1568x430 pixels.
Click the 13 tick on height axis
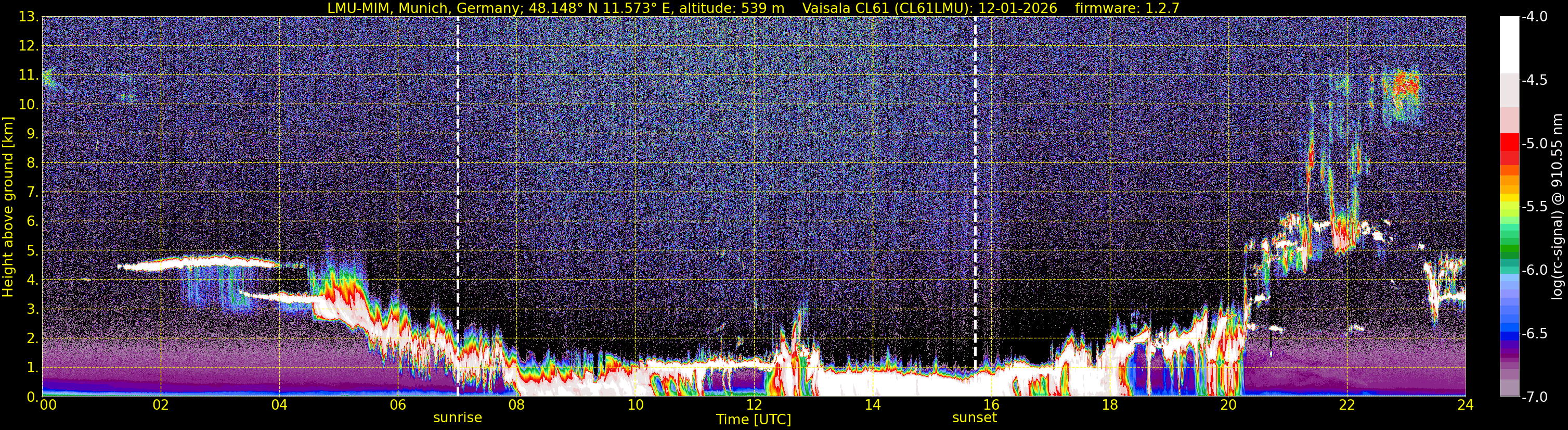tap(28, 17)
